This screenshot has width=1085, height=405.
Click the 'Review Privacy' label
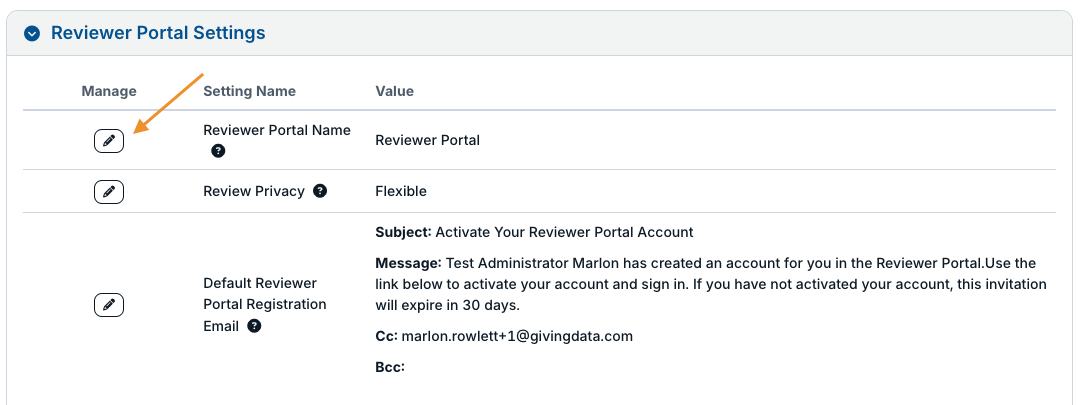pos(254,192)
